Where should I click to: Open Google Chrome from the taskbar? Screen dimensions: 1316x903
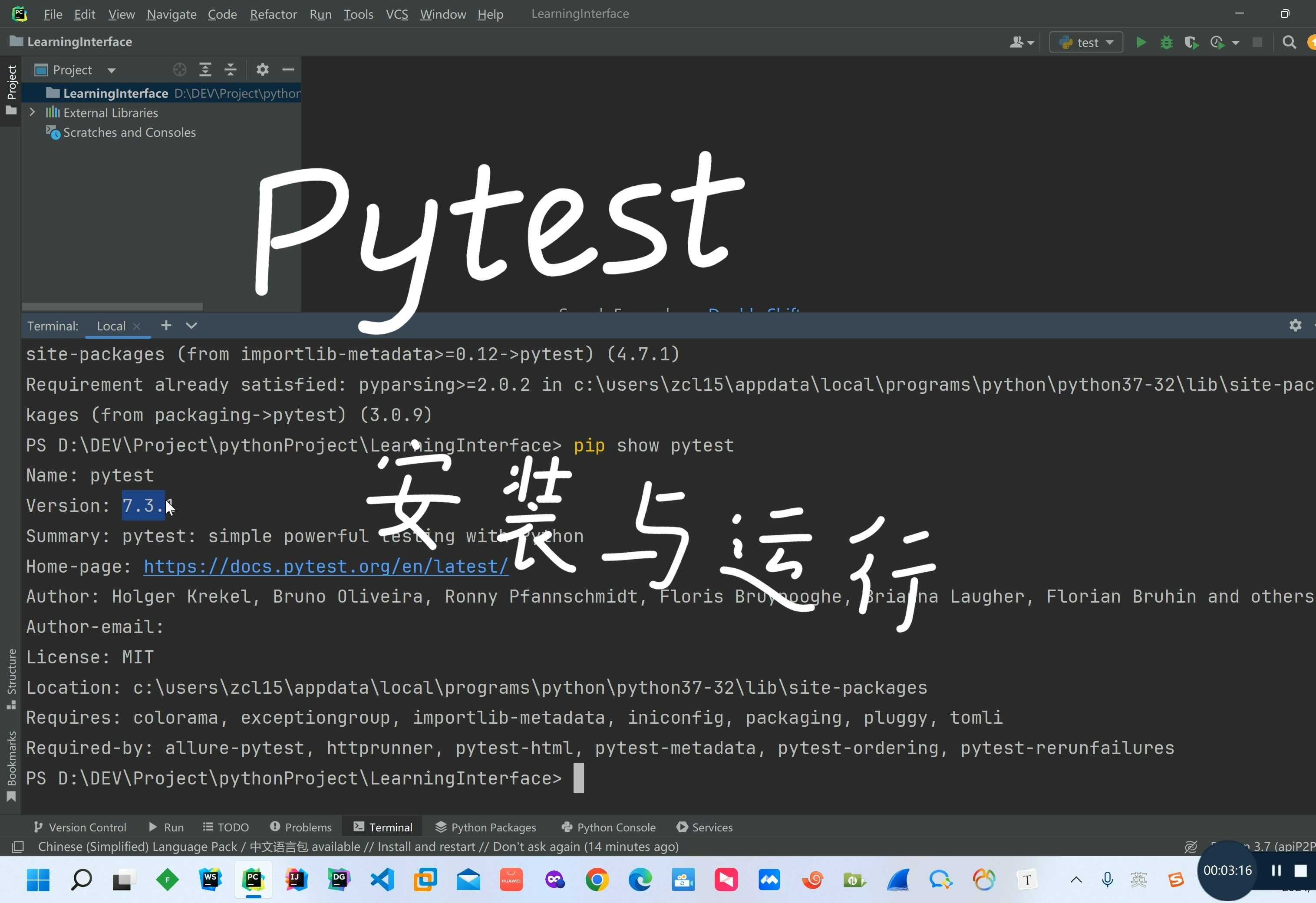(x=597, y=880)
